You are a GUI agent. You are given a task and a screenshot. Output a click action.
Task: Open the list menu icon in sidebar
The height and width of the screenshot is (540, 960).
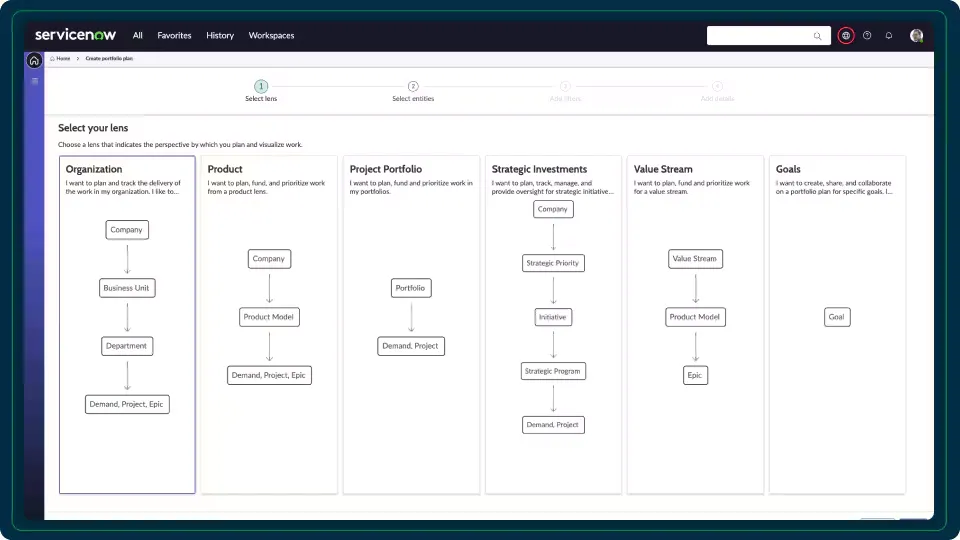click(35, 81)
